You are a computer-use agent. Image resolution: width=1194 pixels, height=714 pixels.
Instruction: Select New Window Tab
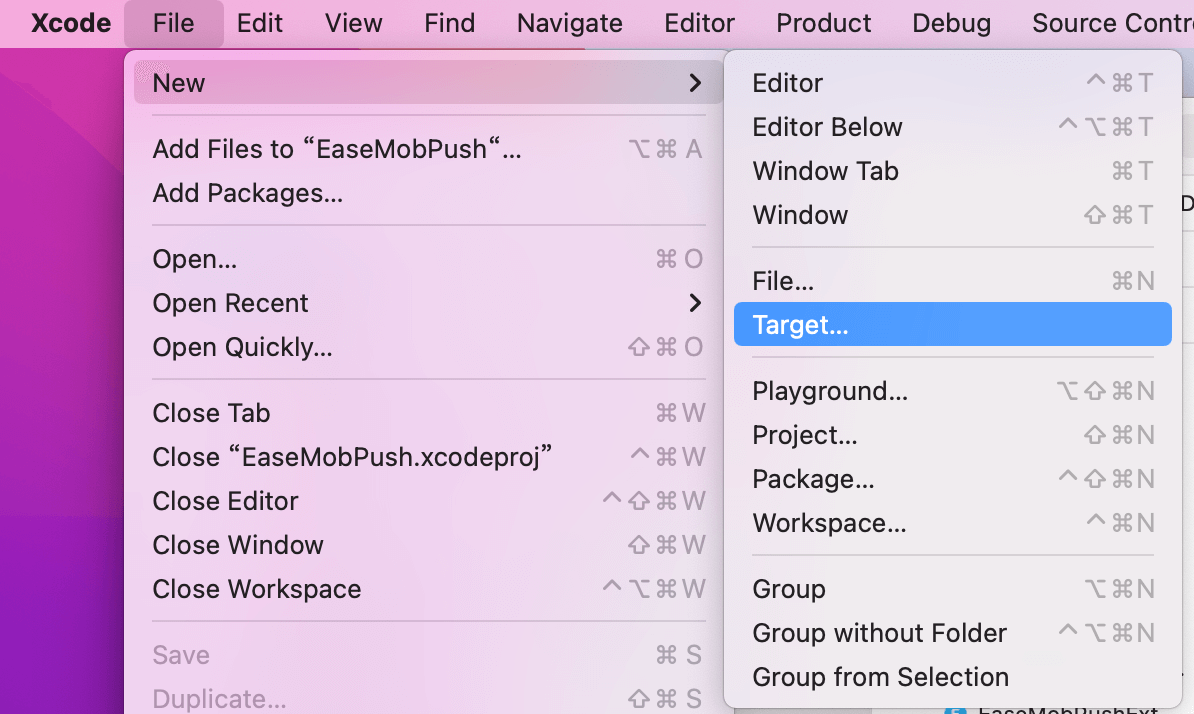953,171
